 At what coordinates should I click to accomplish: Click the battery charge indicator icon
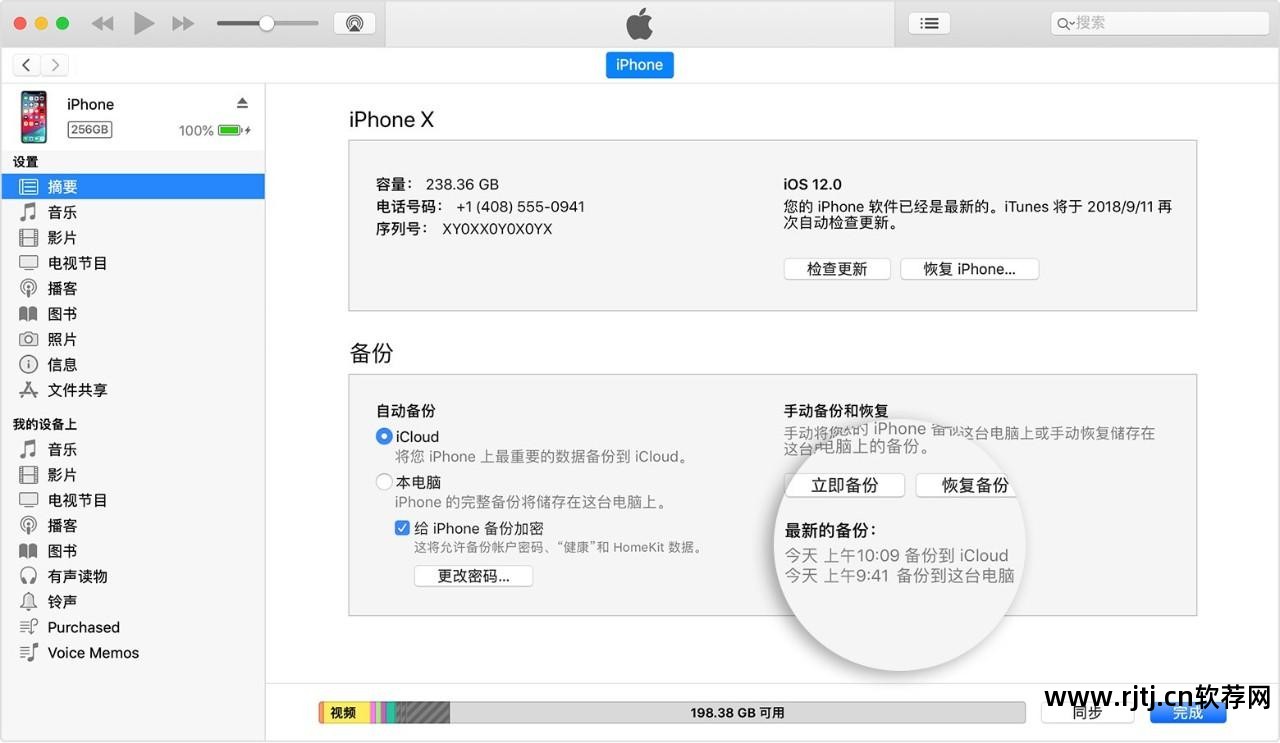(233, 130)
